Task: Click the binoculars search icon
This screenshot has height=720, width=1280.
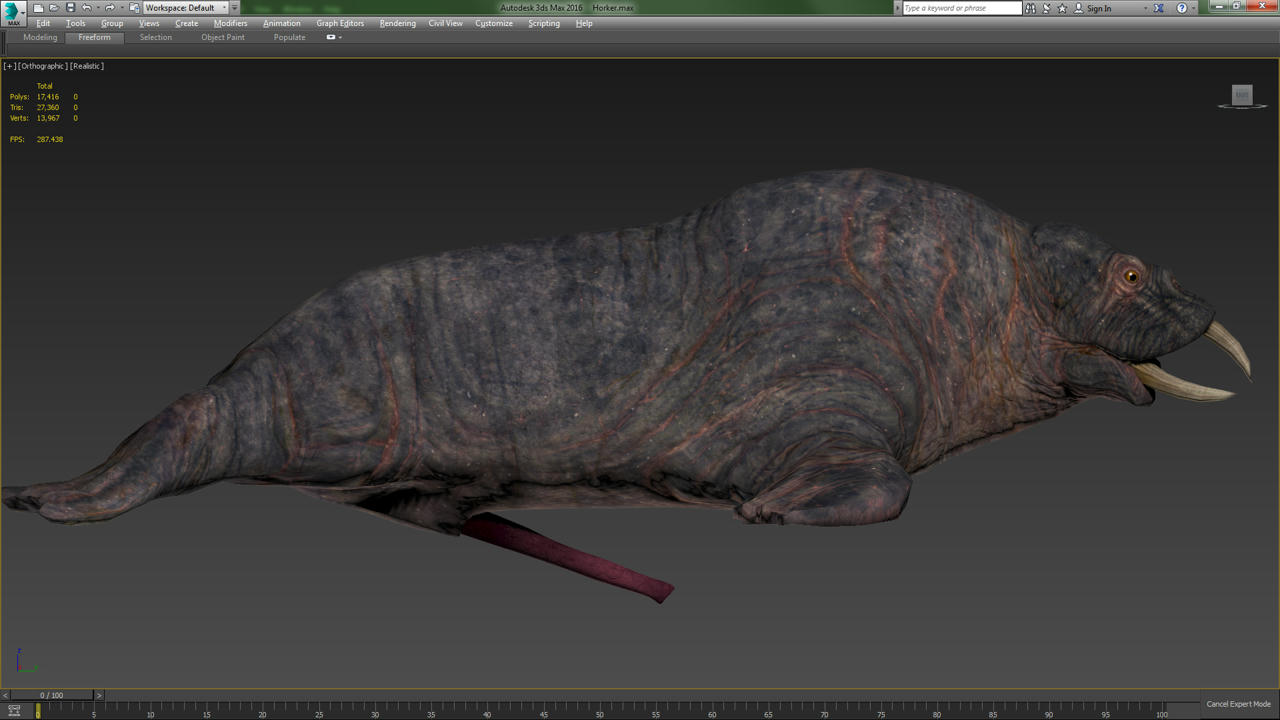Action: click(1030, 8)
